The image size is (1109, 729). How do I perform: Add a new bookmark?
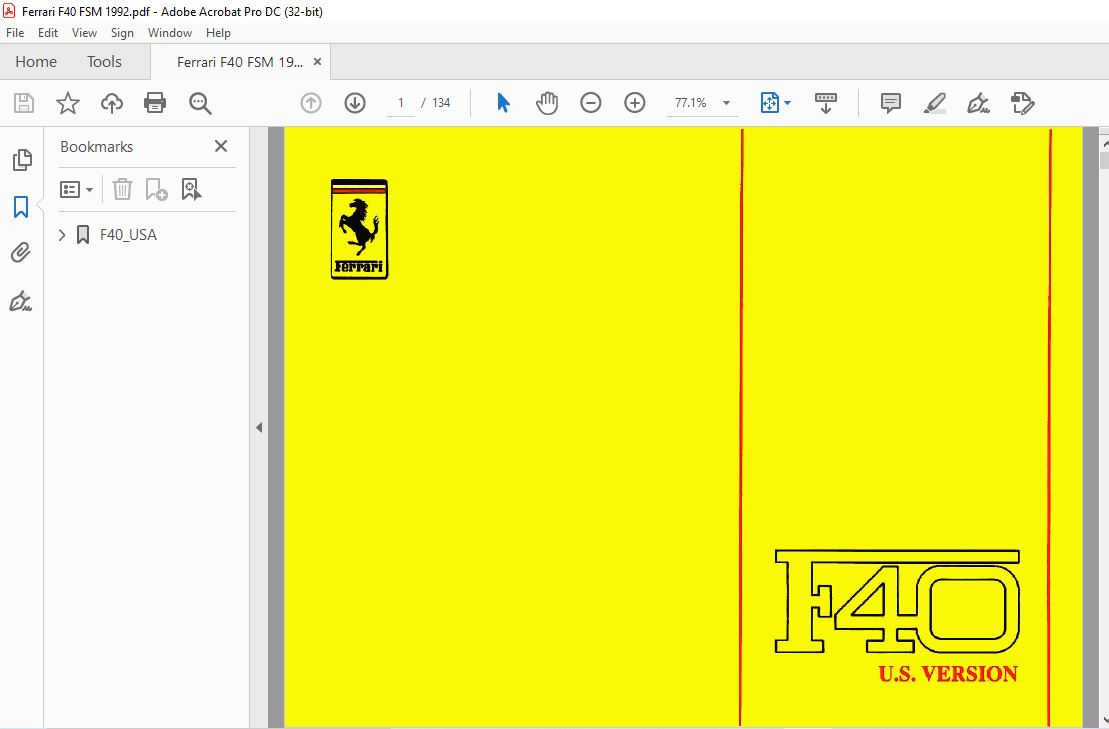156,189
